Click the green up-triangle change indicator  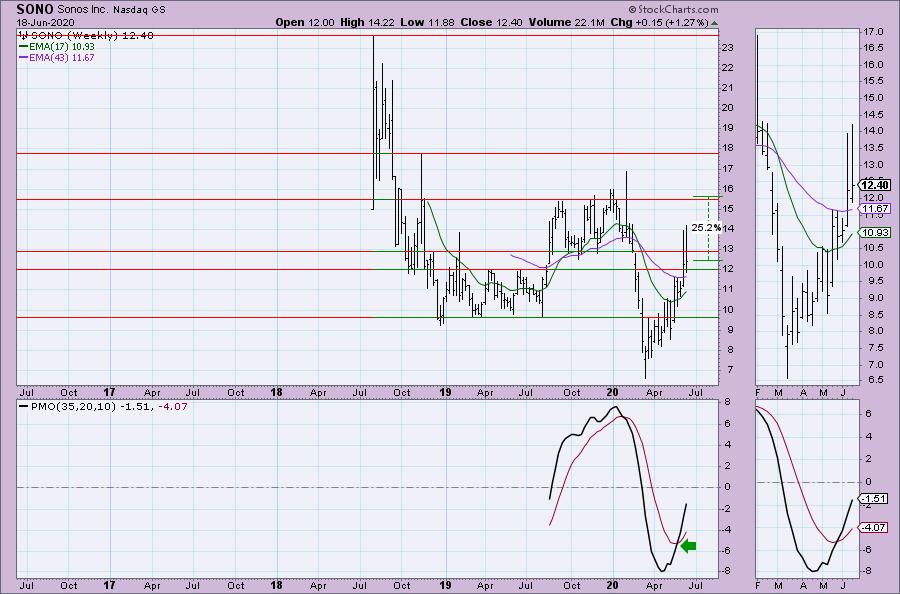tap(714, 23)
